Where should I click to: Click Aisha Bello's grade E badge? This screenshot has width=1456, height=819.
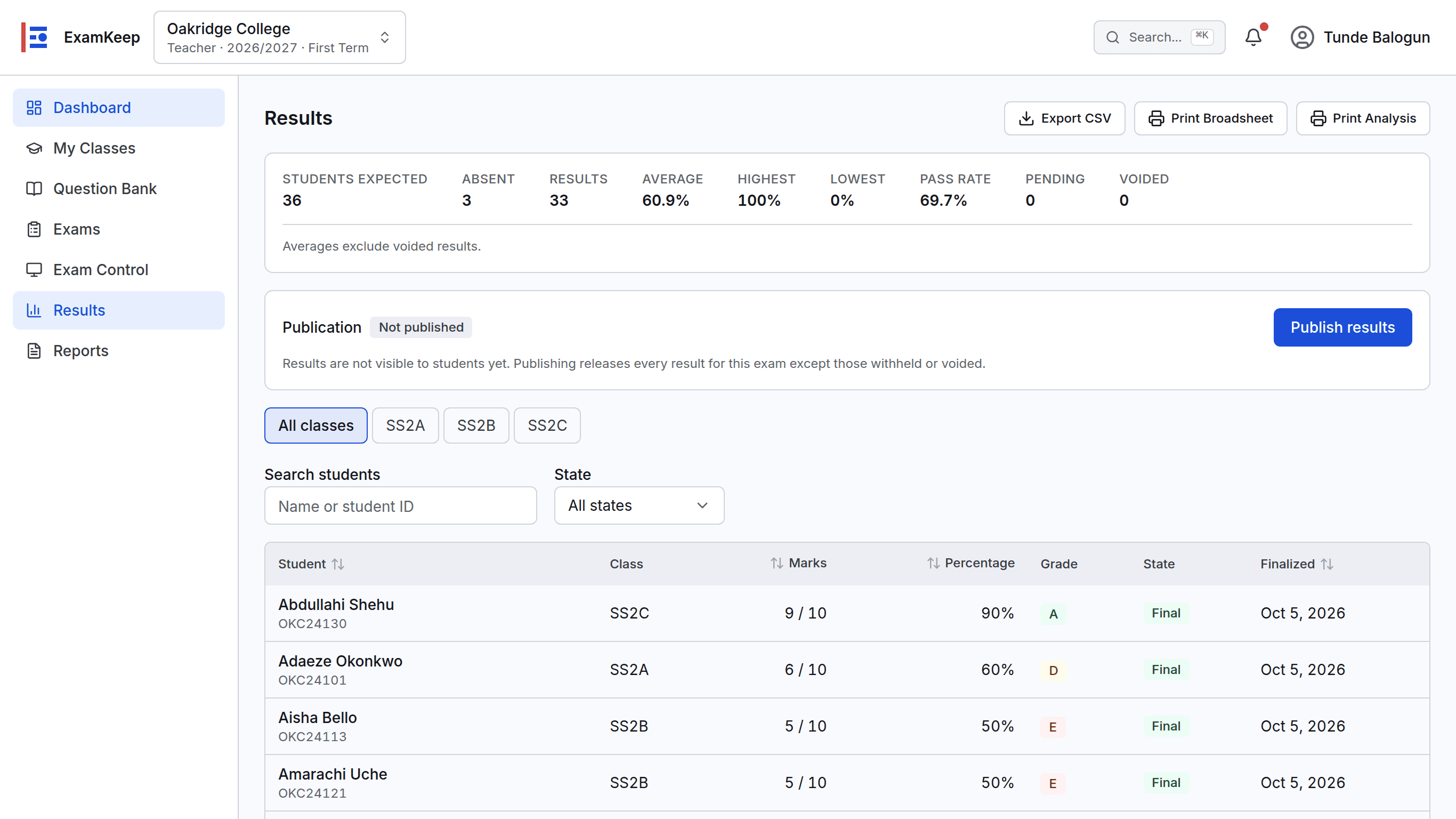tap(1053, 727)
